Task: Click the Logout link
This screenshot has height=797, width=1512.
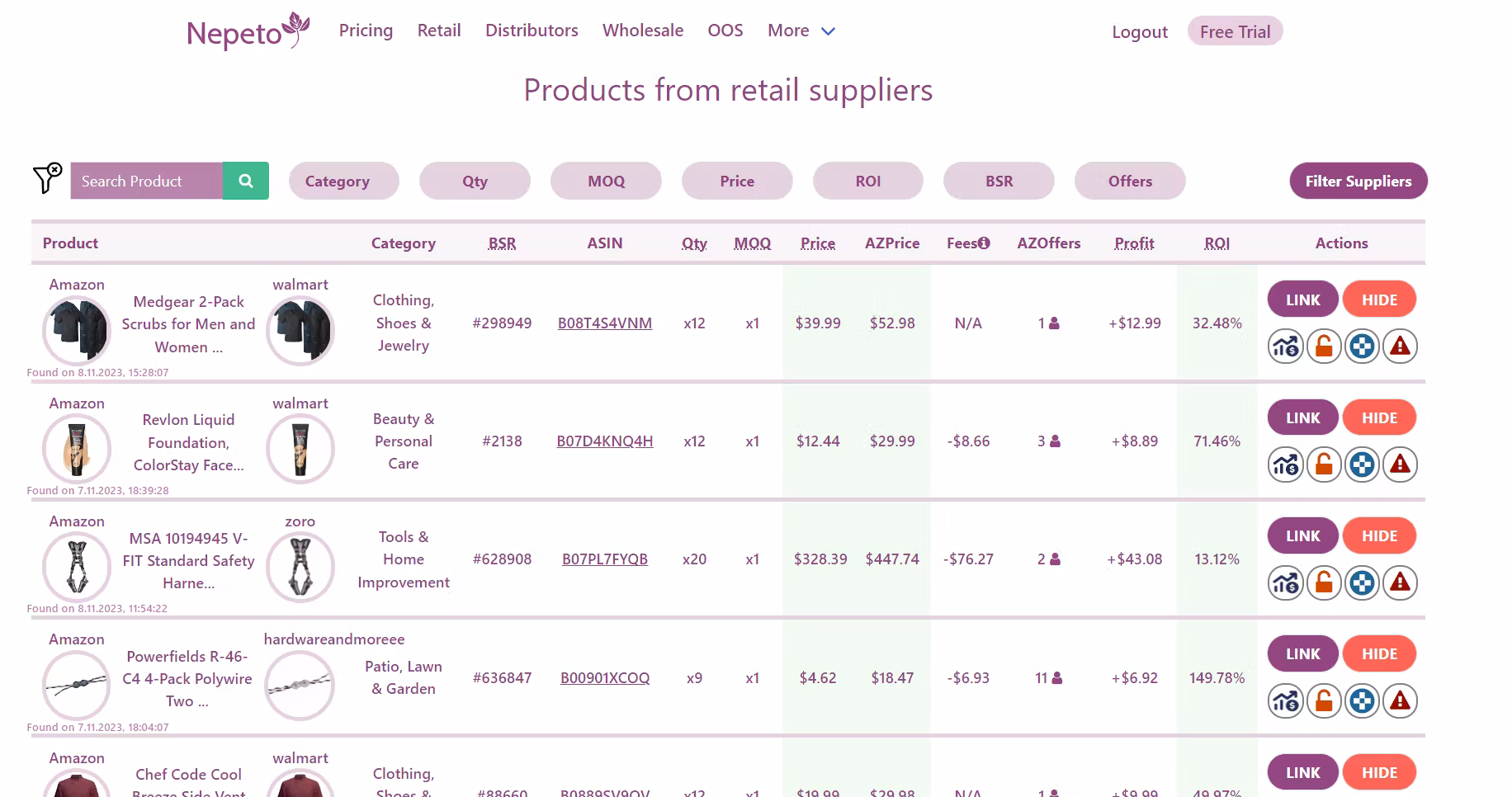Action: [x=1140, y=32]
